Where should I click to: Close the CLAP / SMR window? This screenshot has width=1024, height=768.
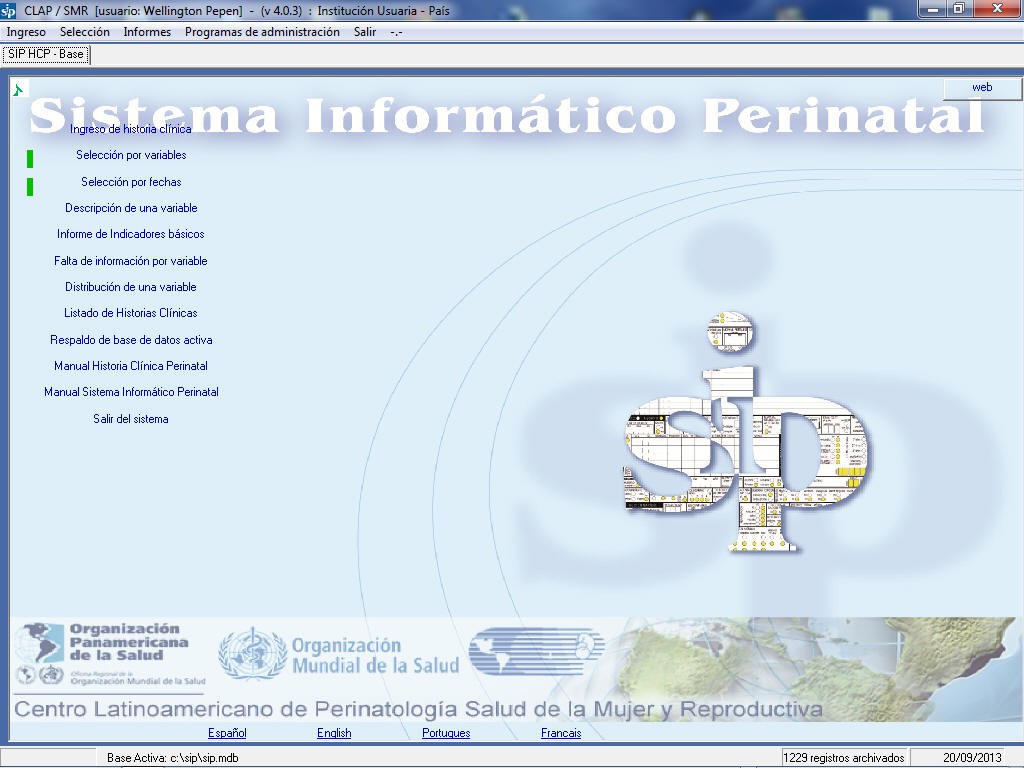(x=997, y=9)
